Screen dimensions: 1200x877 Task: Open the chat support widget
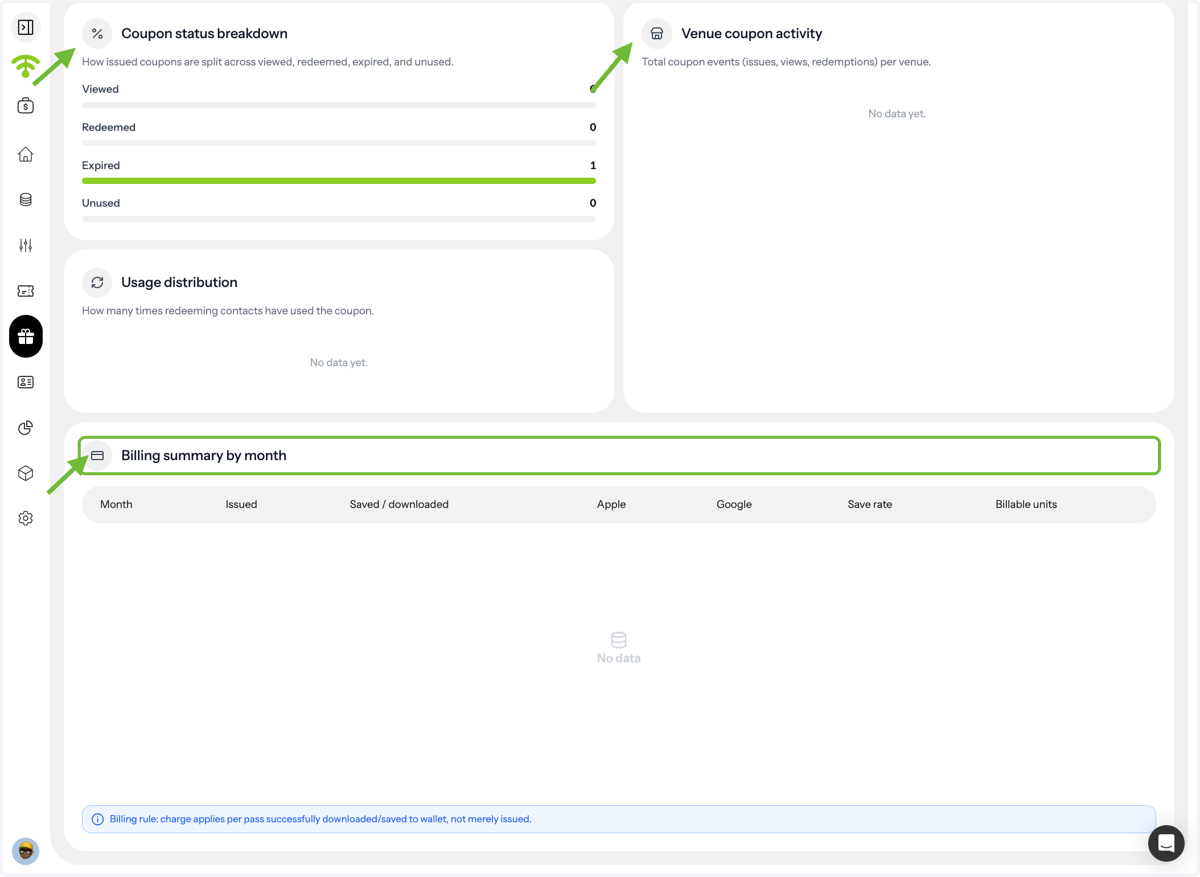[x=1166, y=844]
